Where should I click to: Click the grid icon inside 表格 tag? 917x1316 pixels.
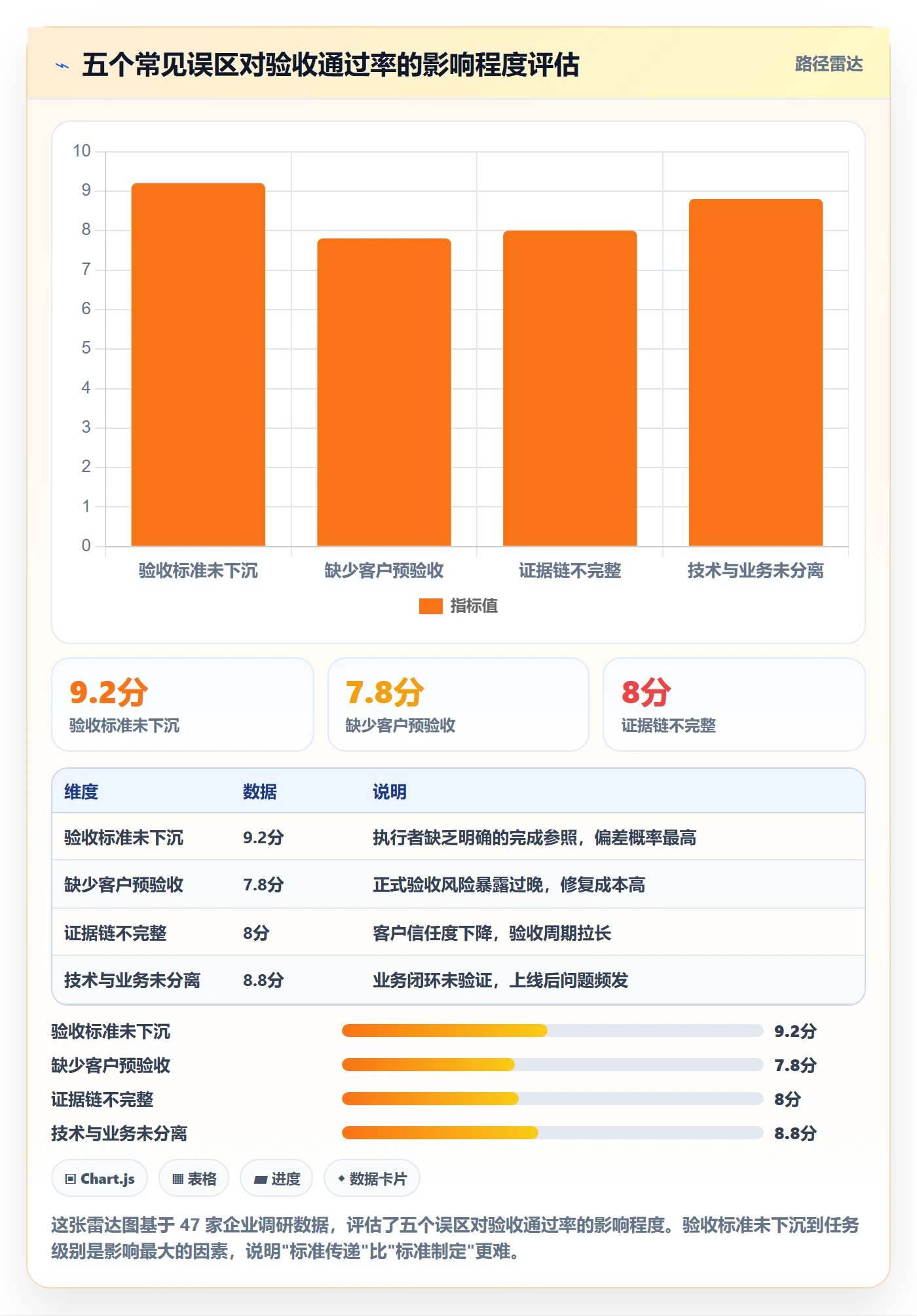178,1179
